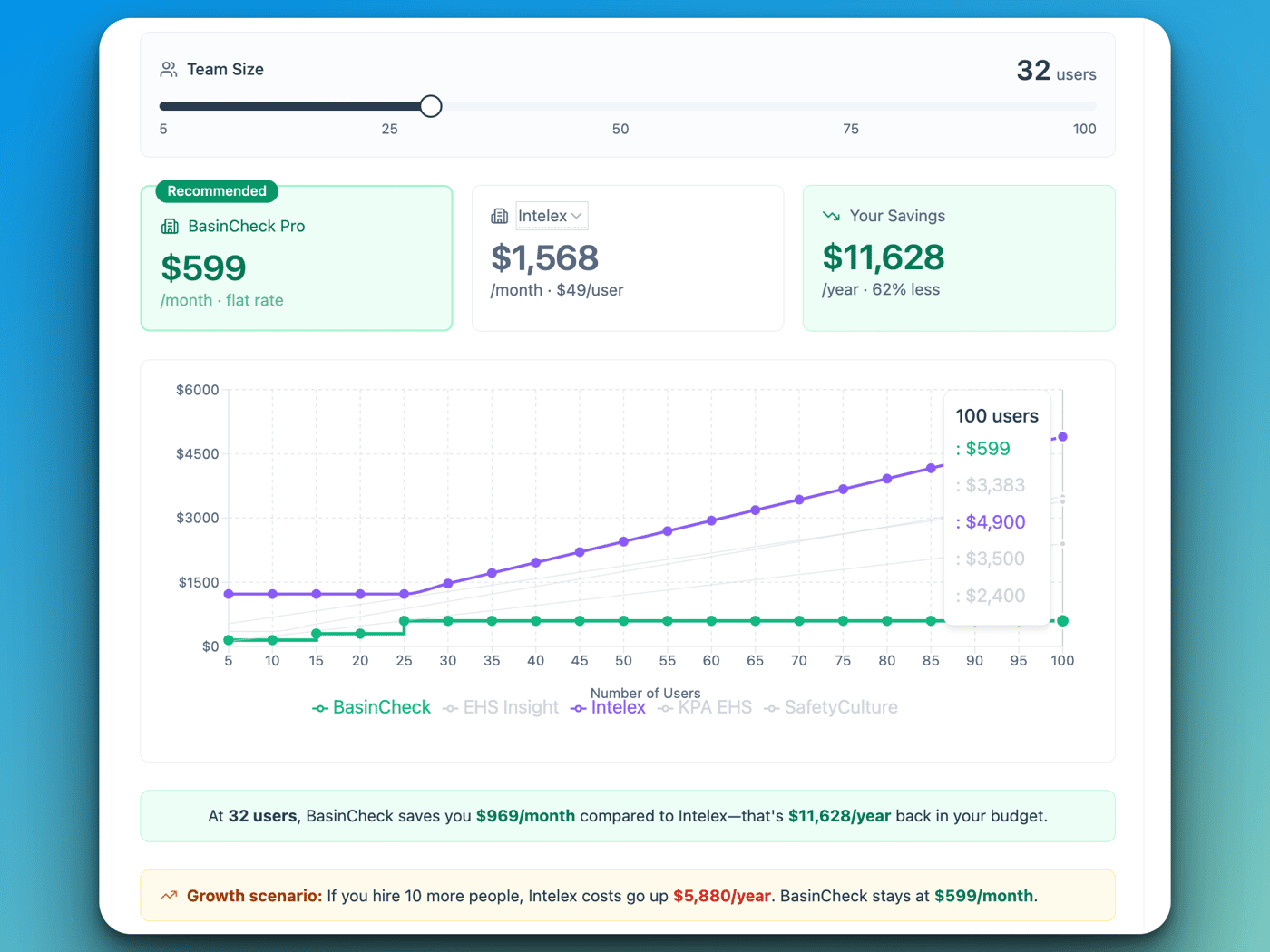The width and height of the screenshot is (1270, 952).
Task: Click the '100 users' tooltip heading
Action: [x=997, y=416]
